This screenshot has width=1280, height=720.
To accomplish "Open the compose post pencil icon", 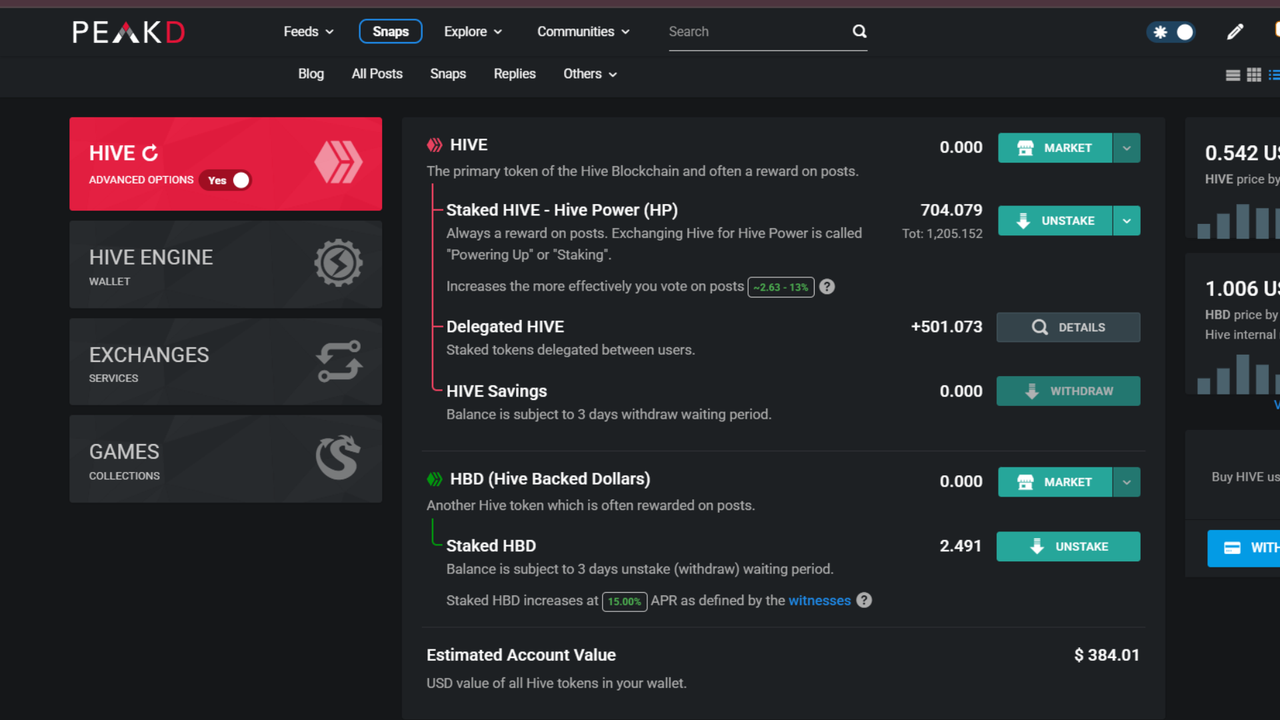I will click(1235, 32).
